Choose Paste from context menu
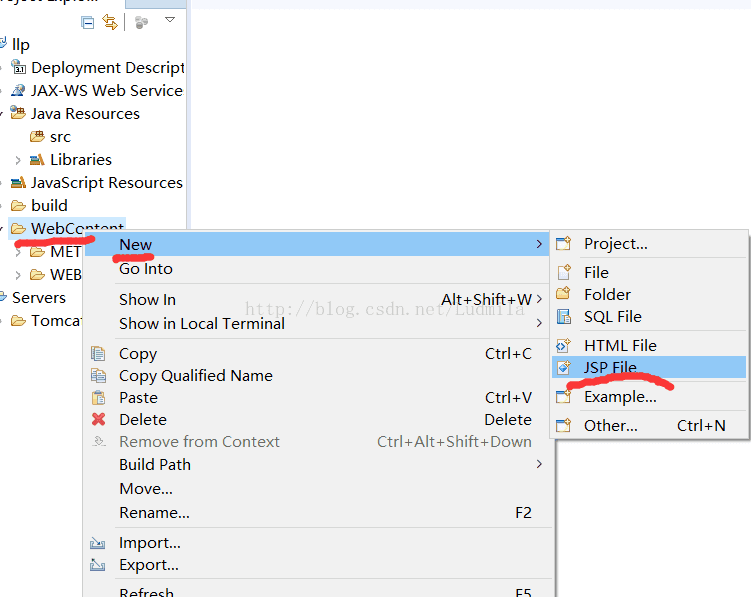Image resolution: width=751 pixels, height=597 pixels. coord(317,398)
